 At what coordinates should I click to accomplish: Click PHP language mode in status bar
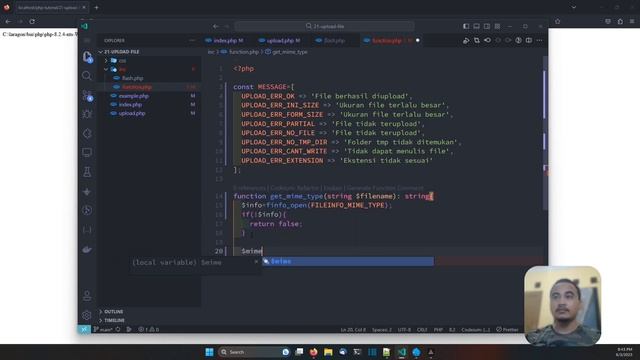pos(438,329)
